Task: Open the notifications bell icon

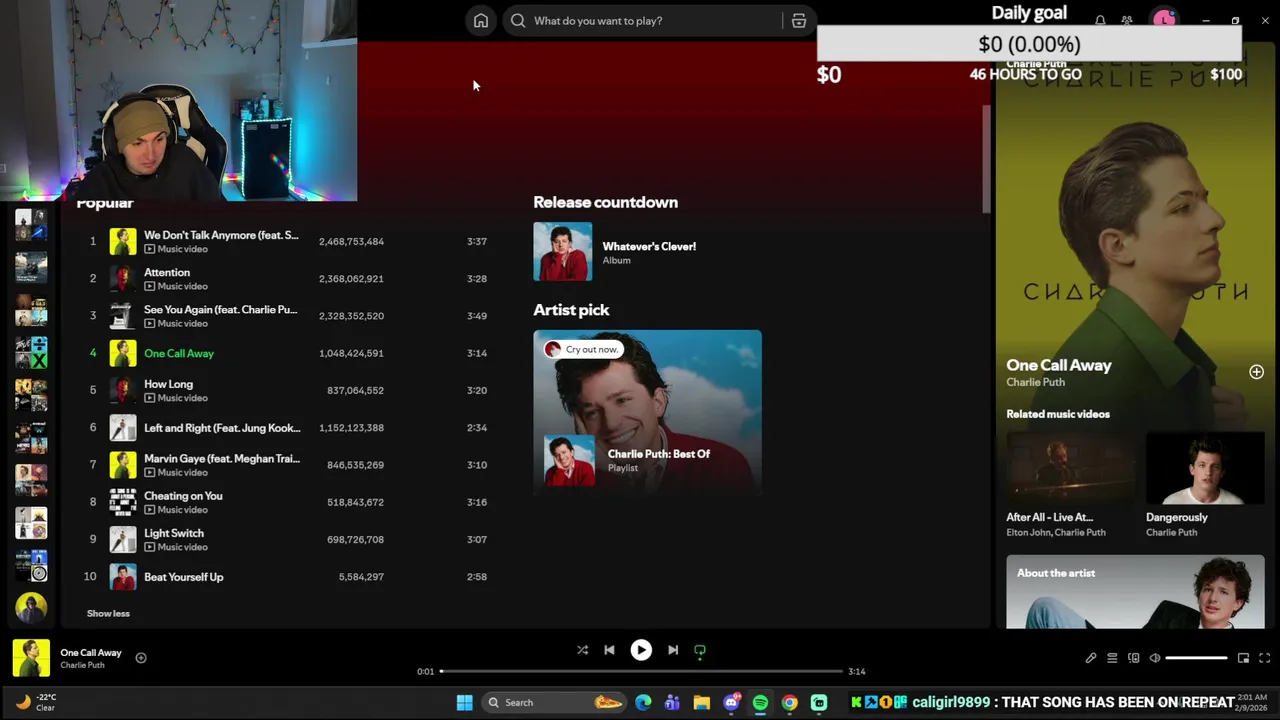Action: click(x=1100, y=20)
